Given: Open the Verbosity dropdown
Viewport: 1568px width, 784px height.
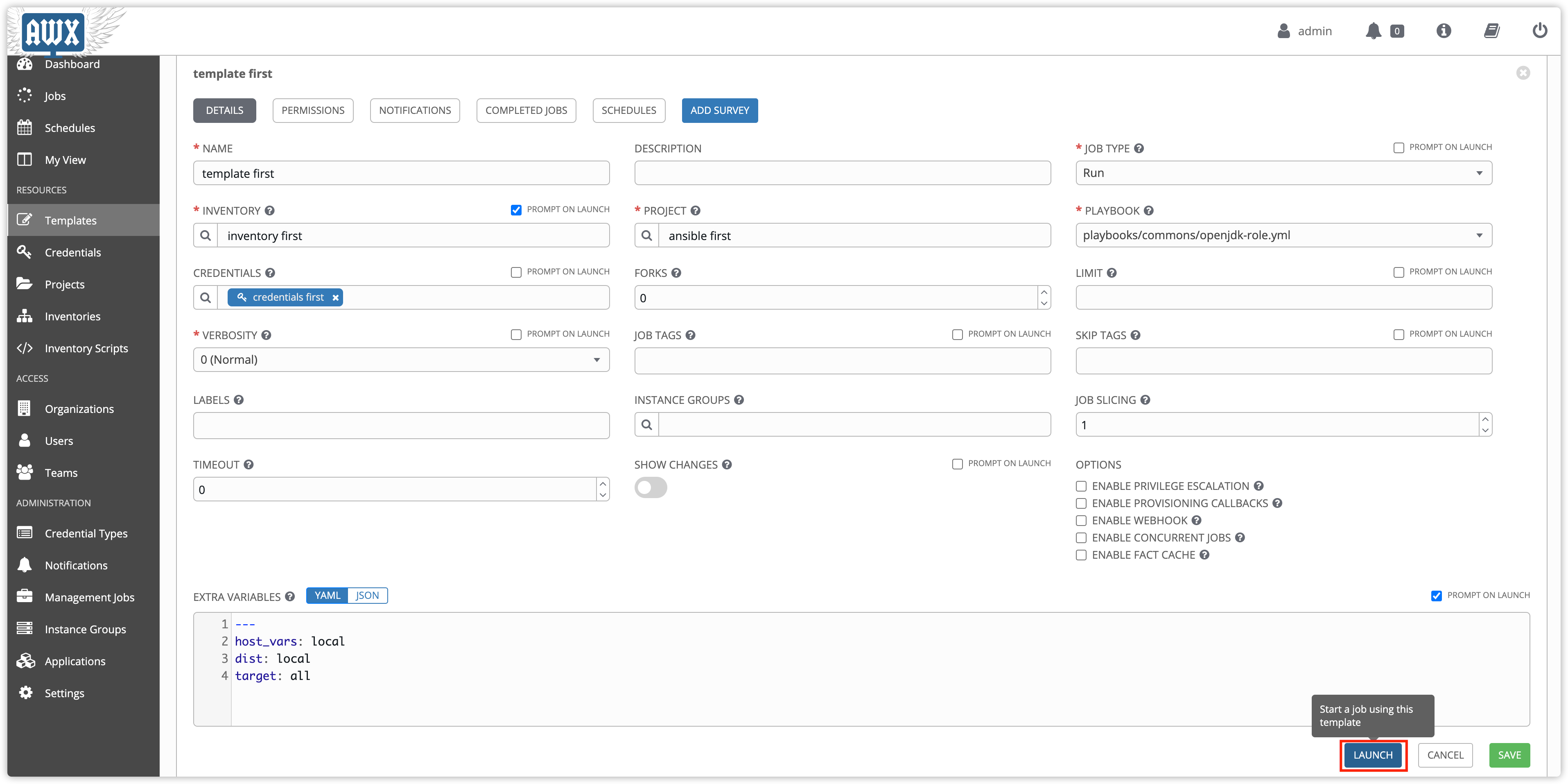Looking at the screenshot, I should pos(401,359).
